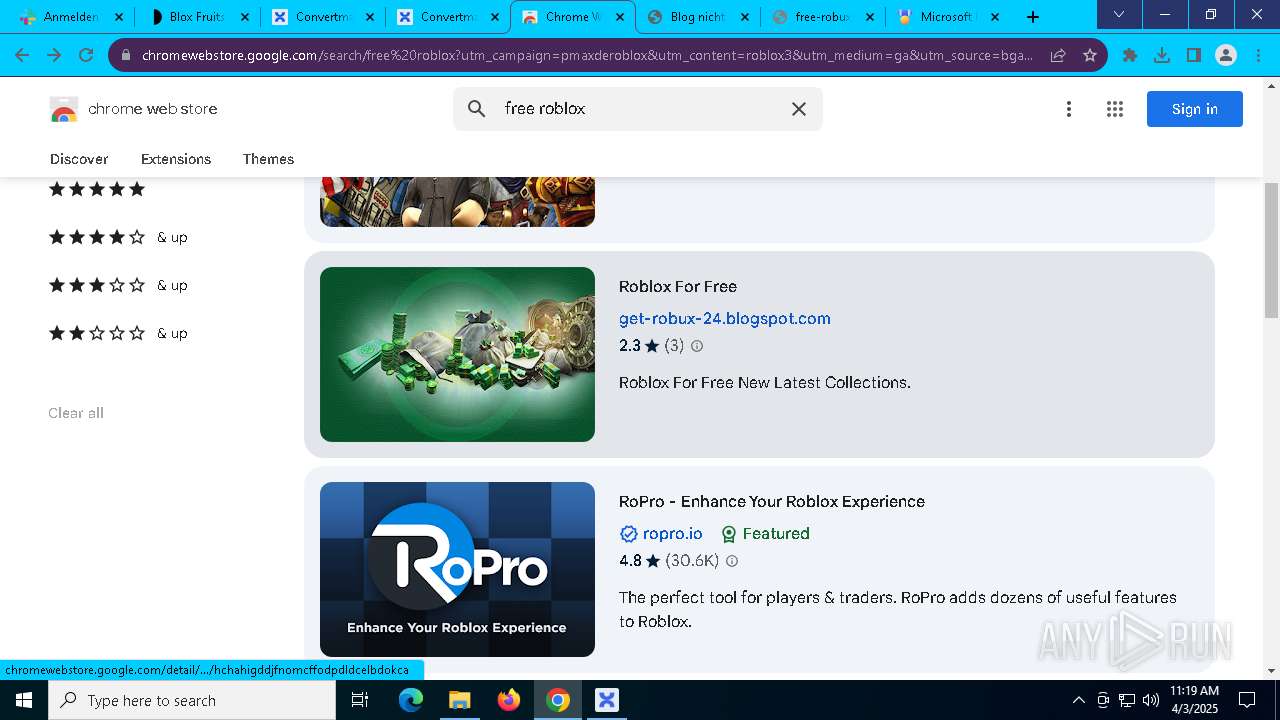The image size is (1280, 720).
Task: Open File Explorer from the taskbar
Action: [459, 700]
